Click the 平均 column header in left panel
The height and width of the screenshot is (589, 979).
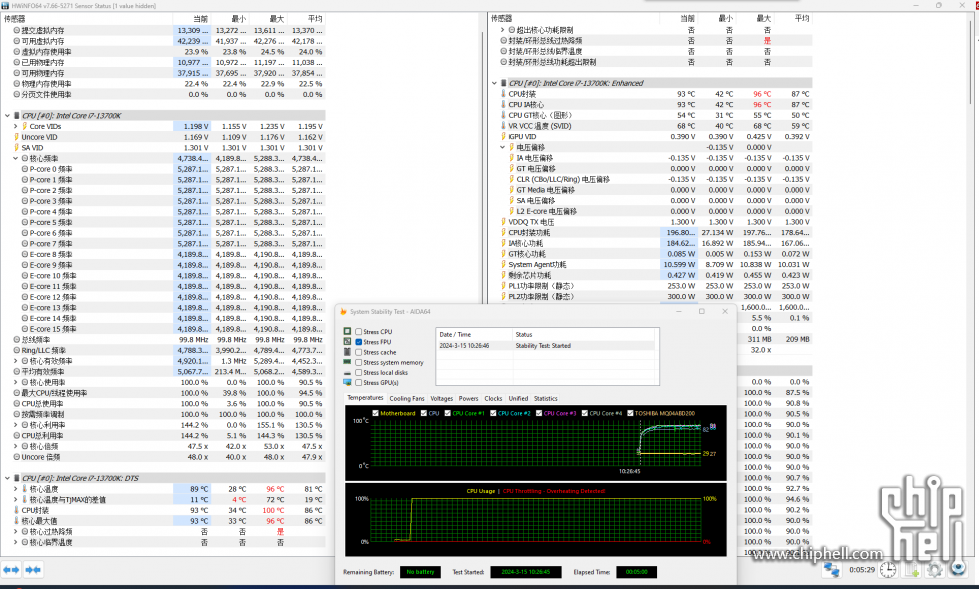pos(307,19)
